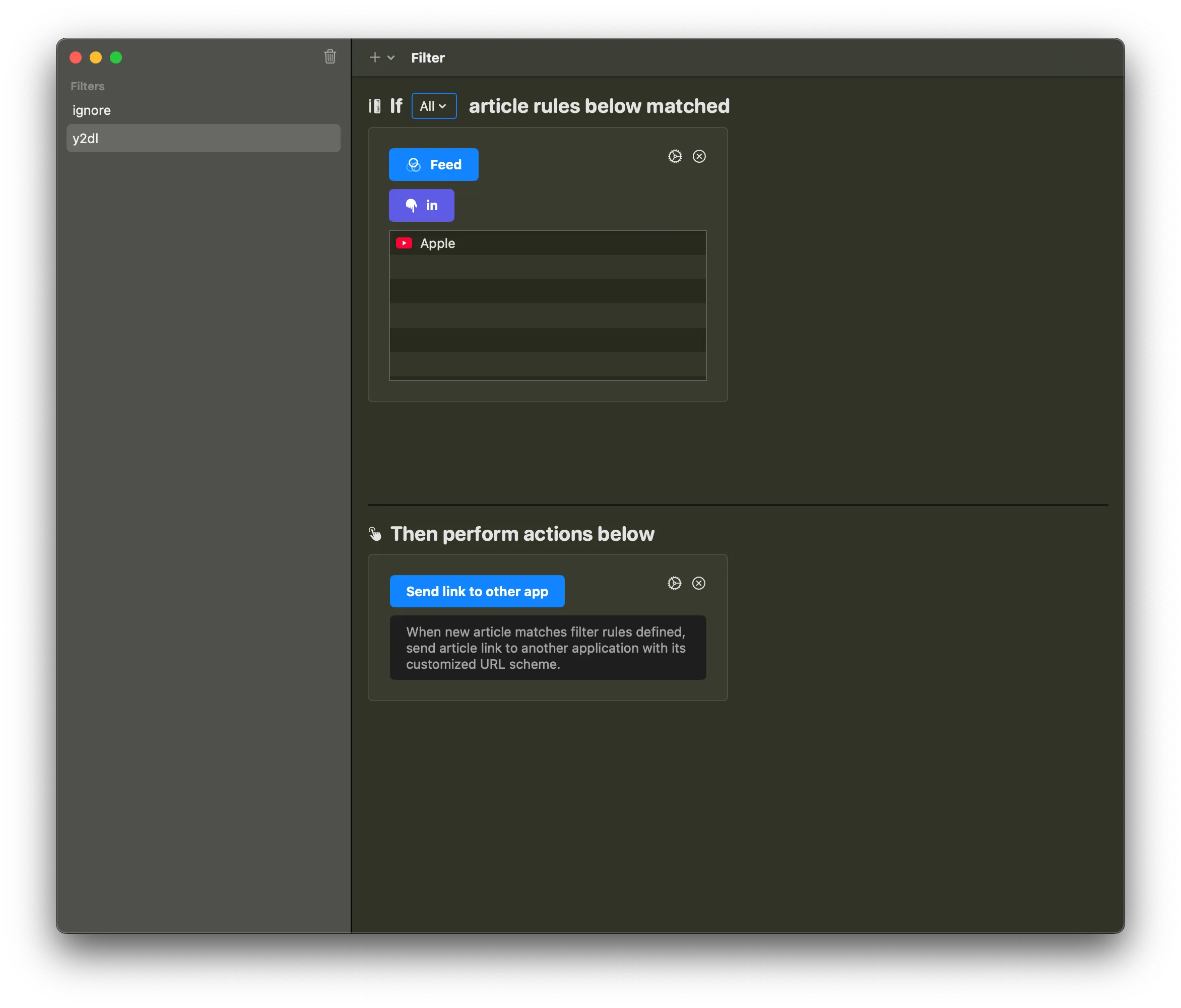This screenshot has width=1181, height=1008.
Task: Open settings gear on the Feed rule
Action: point(675,156)
